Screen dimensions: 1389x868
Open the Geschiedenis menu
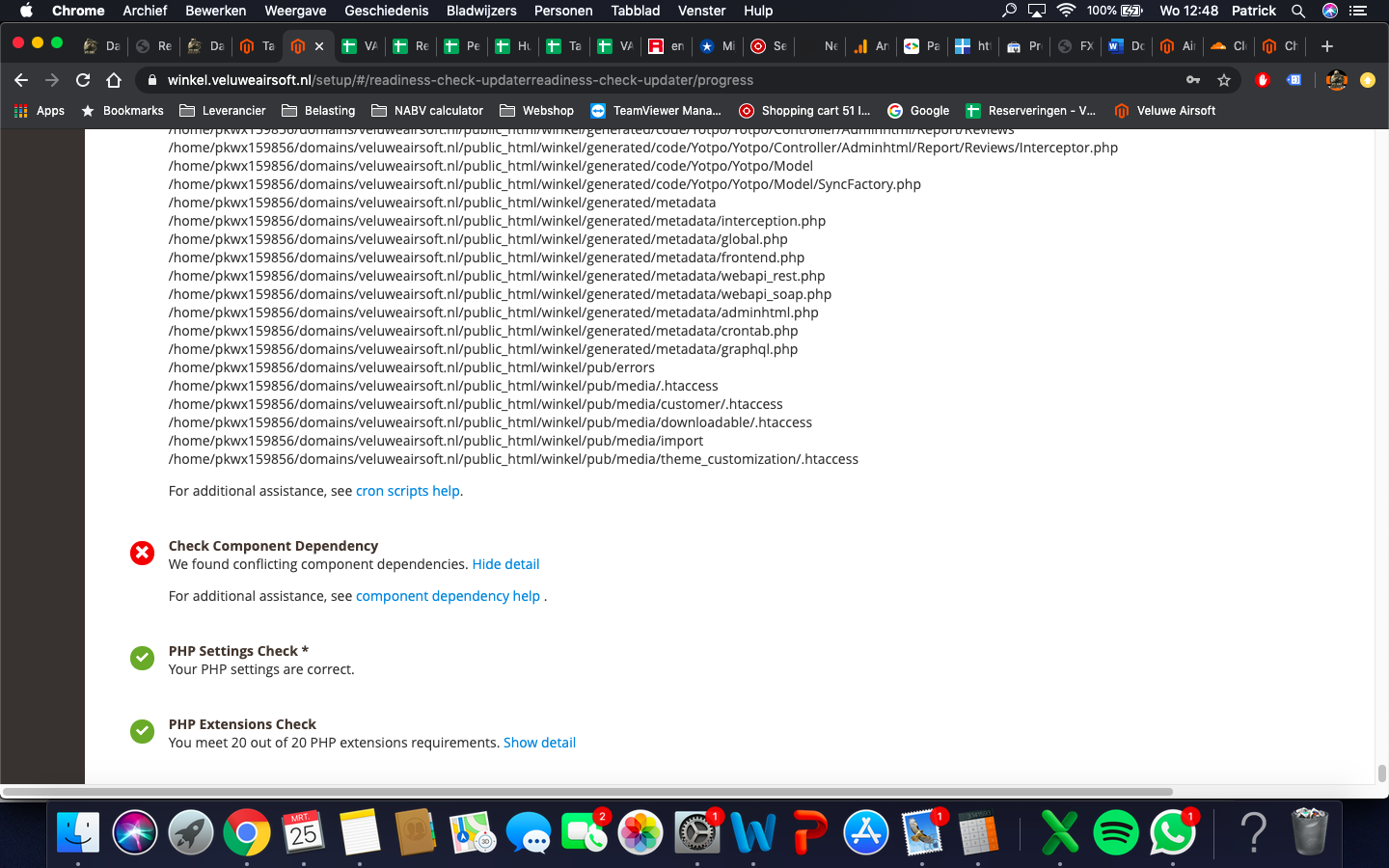coord(386,11)
